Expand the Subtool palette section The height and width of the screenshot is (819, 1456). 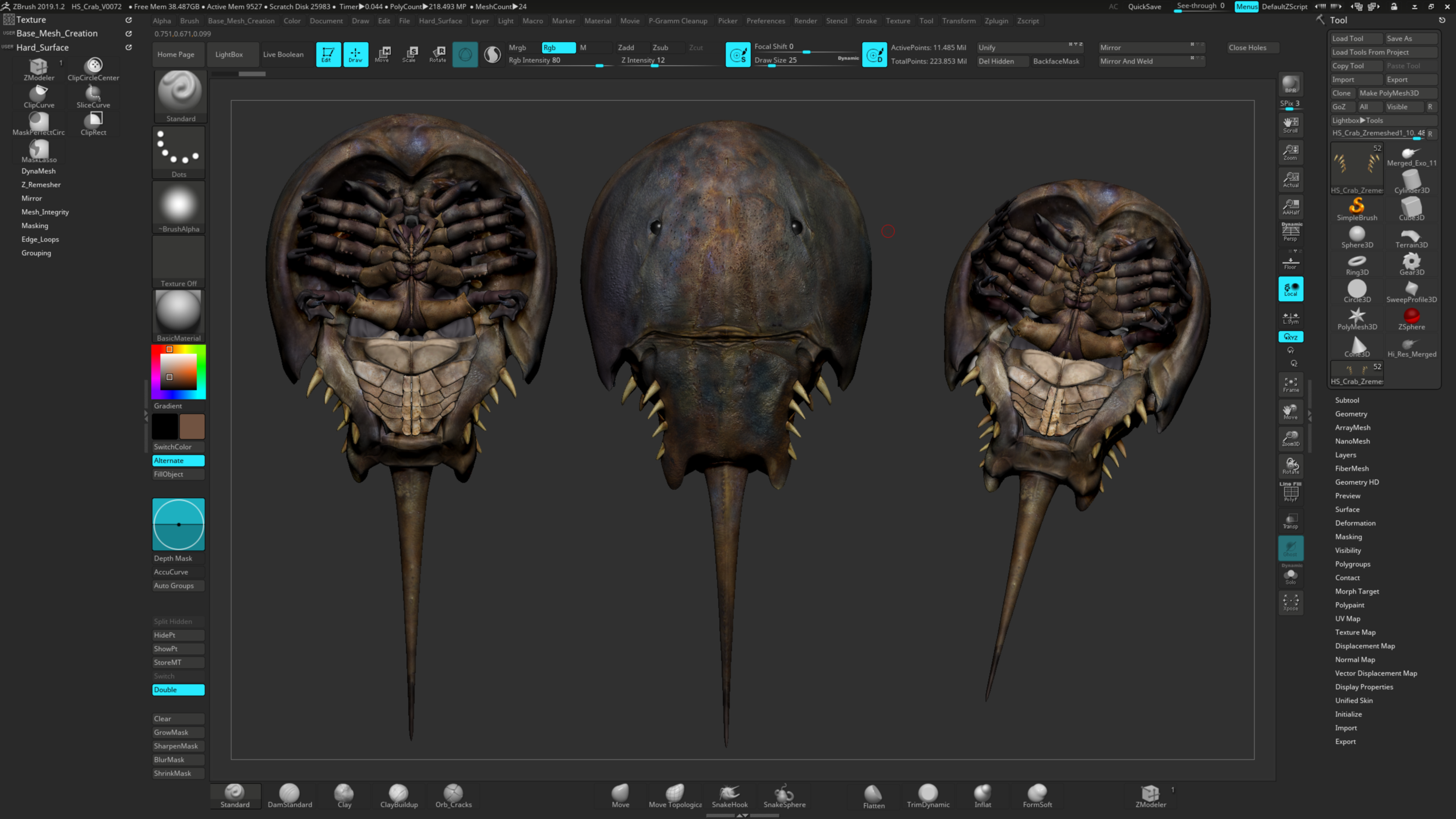coord(1347,400)
